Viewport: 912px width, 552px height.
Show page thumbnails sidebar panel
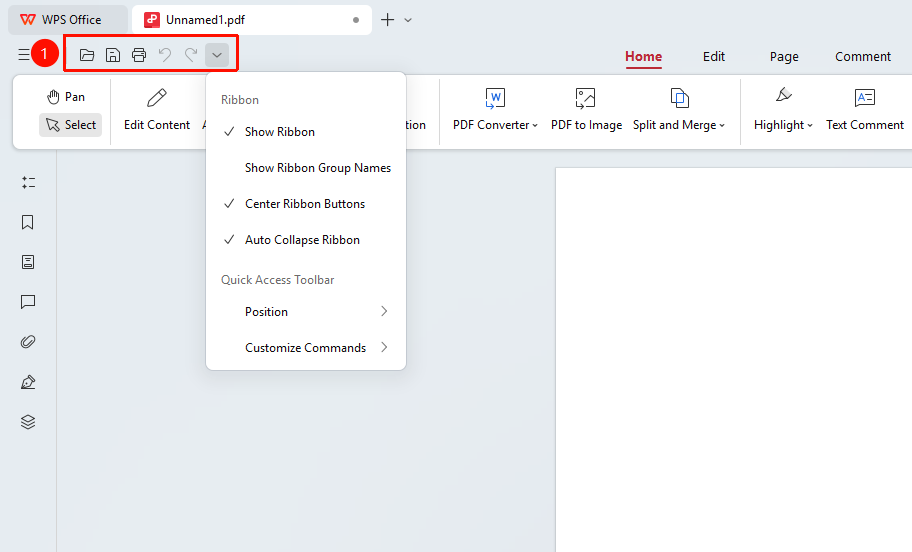pos(28,262)
